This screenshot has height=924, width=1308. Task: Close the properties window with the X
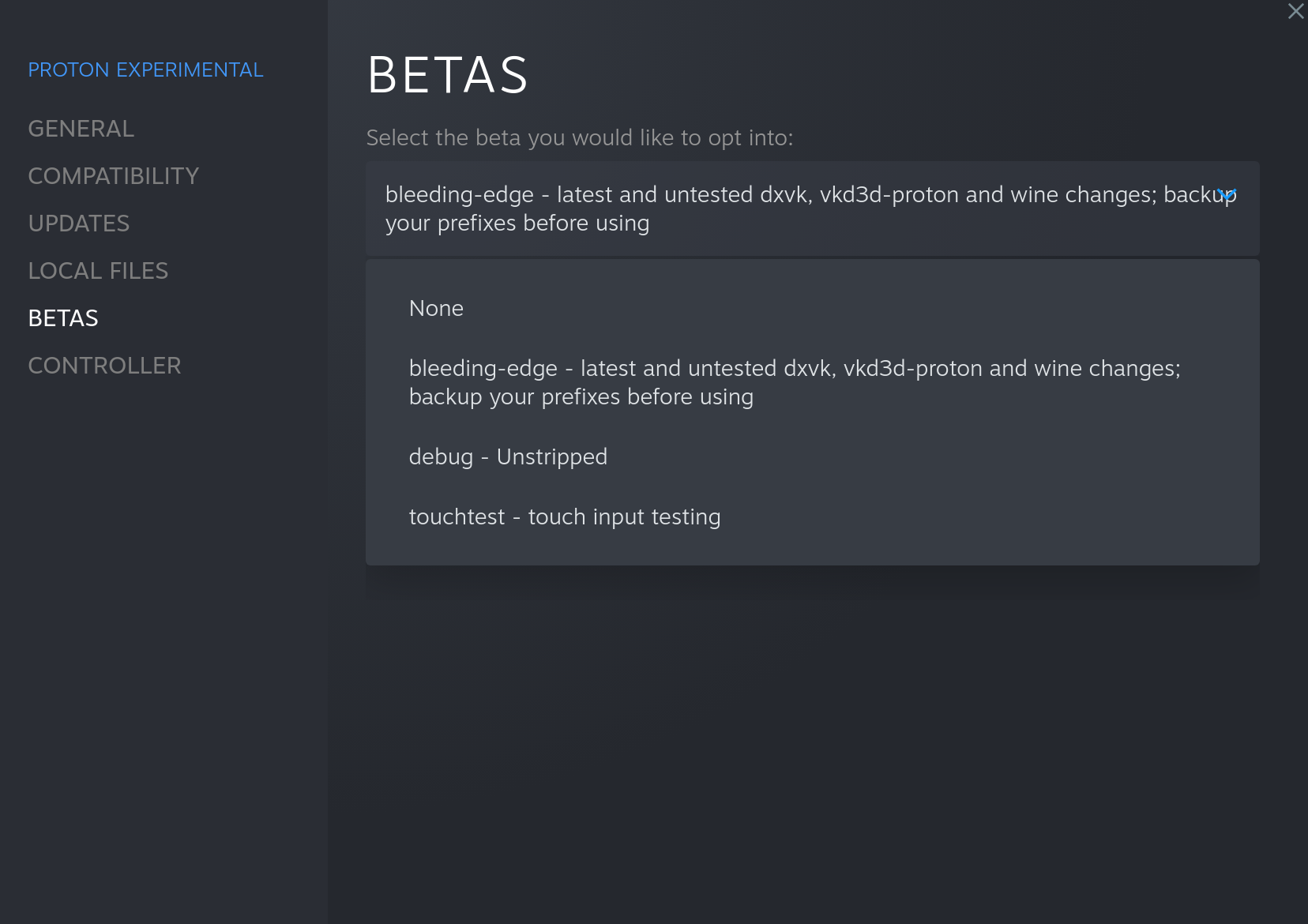(1295, 11)
